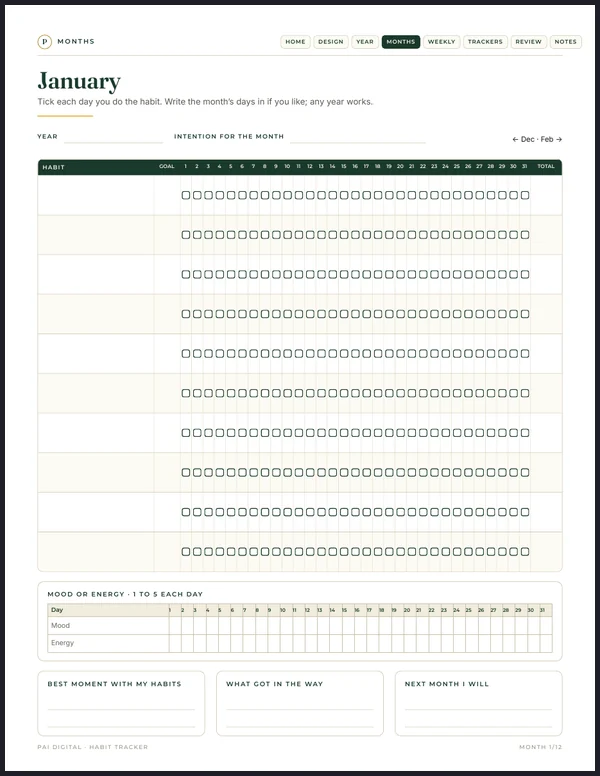
Task: Open the TRACKERS tab
Action: pos(485,42)
